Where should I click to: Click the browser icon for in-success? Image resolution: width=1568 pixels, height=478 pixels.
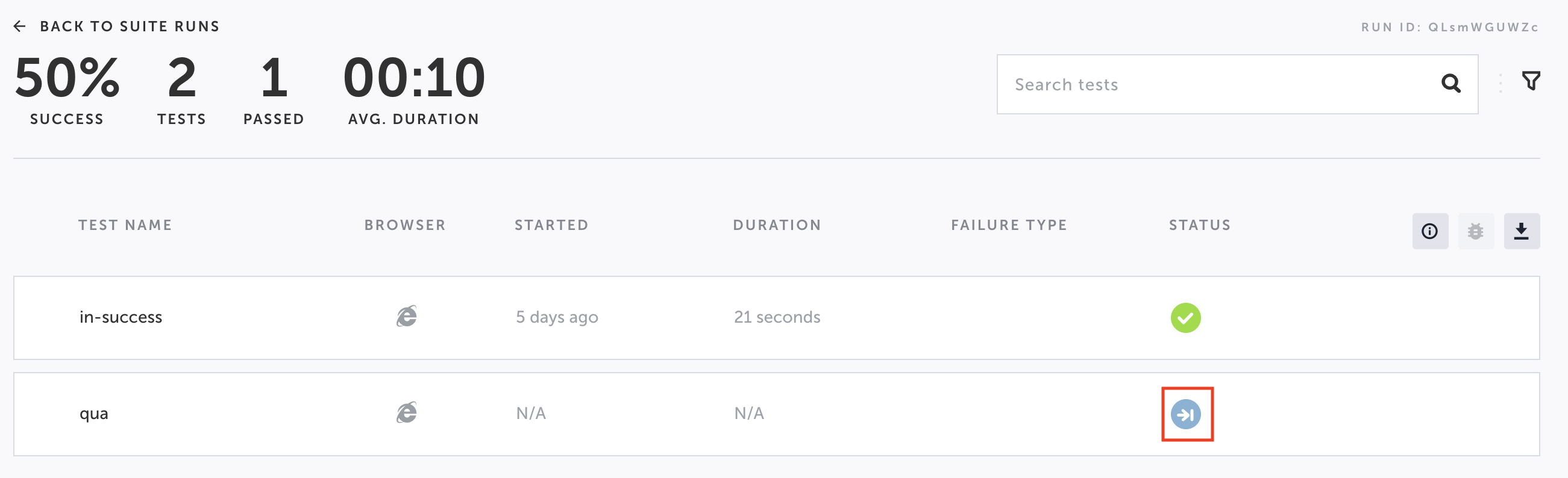407,316
